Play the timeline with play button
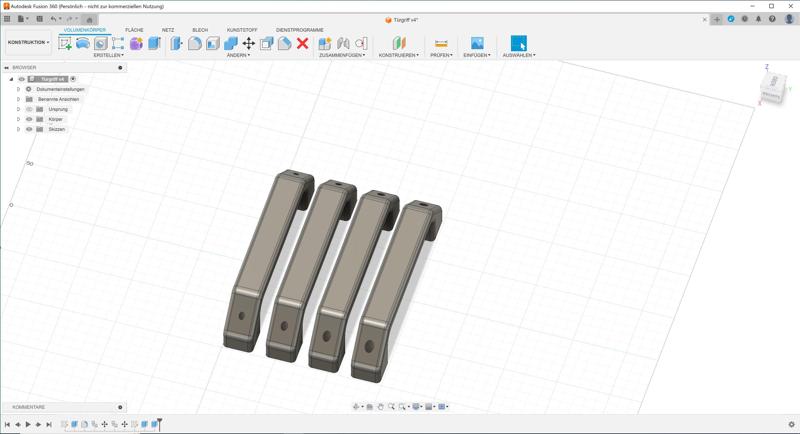 (x=28, y=424)
